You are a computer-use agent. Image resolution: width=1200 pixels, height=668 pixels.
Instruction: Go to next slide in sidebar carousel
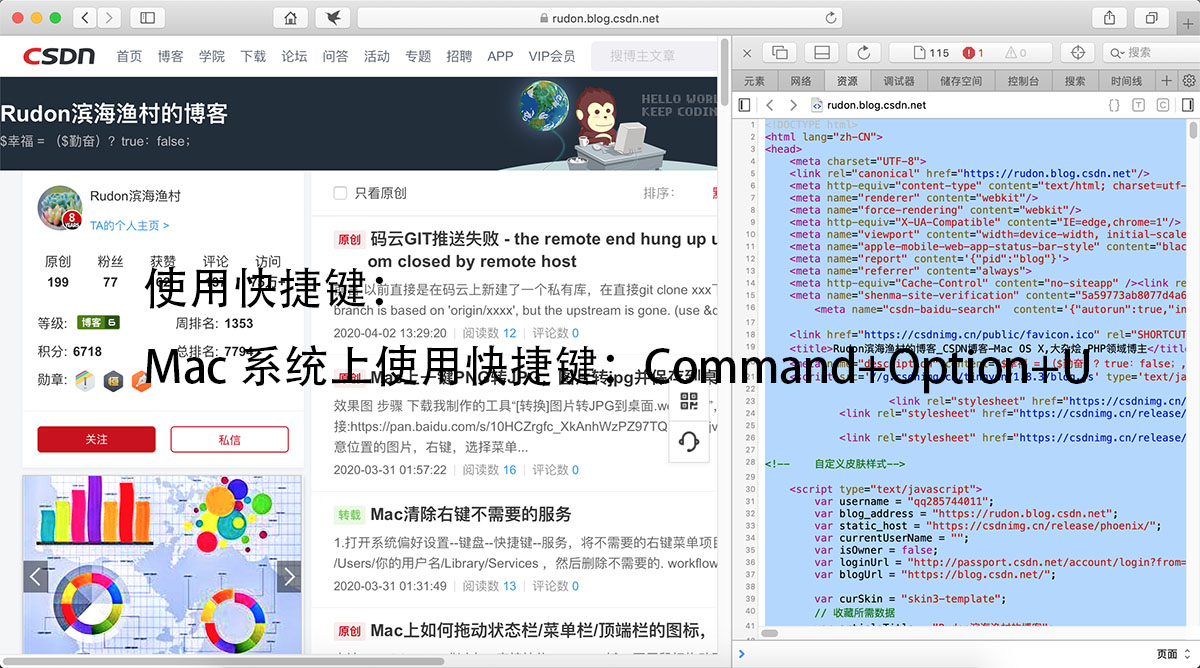click(289, 576)
